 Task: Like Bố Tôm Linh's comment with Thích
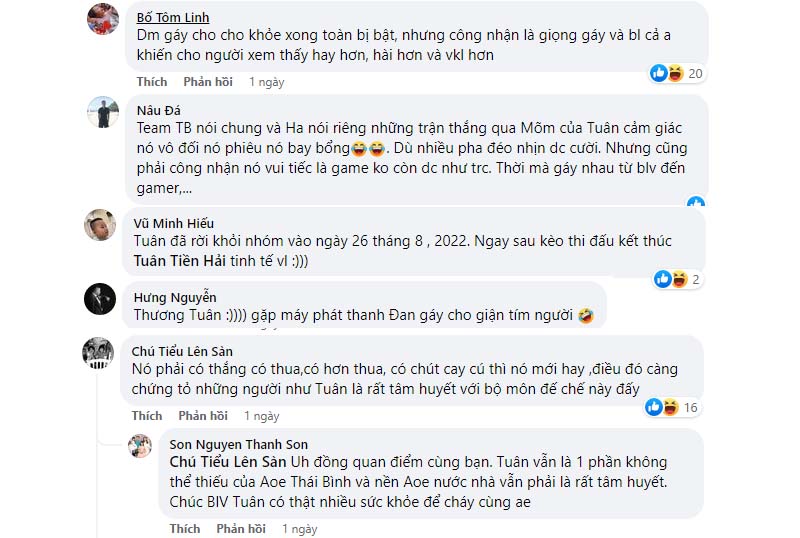(152, 81)
